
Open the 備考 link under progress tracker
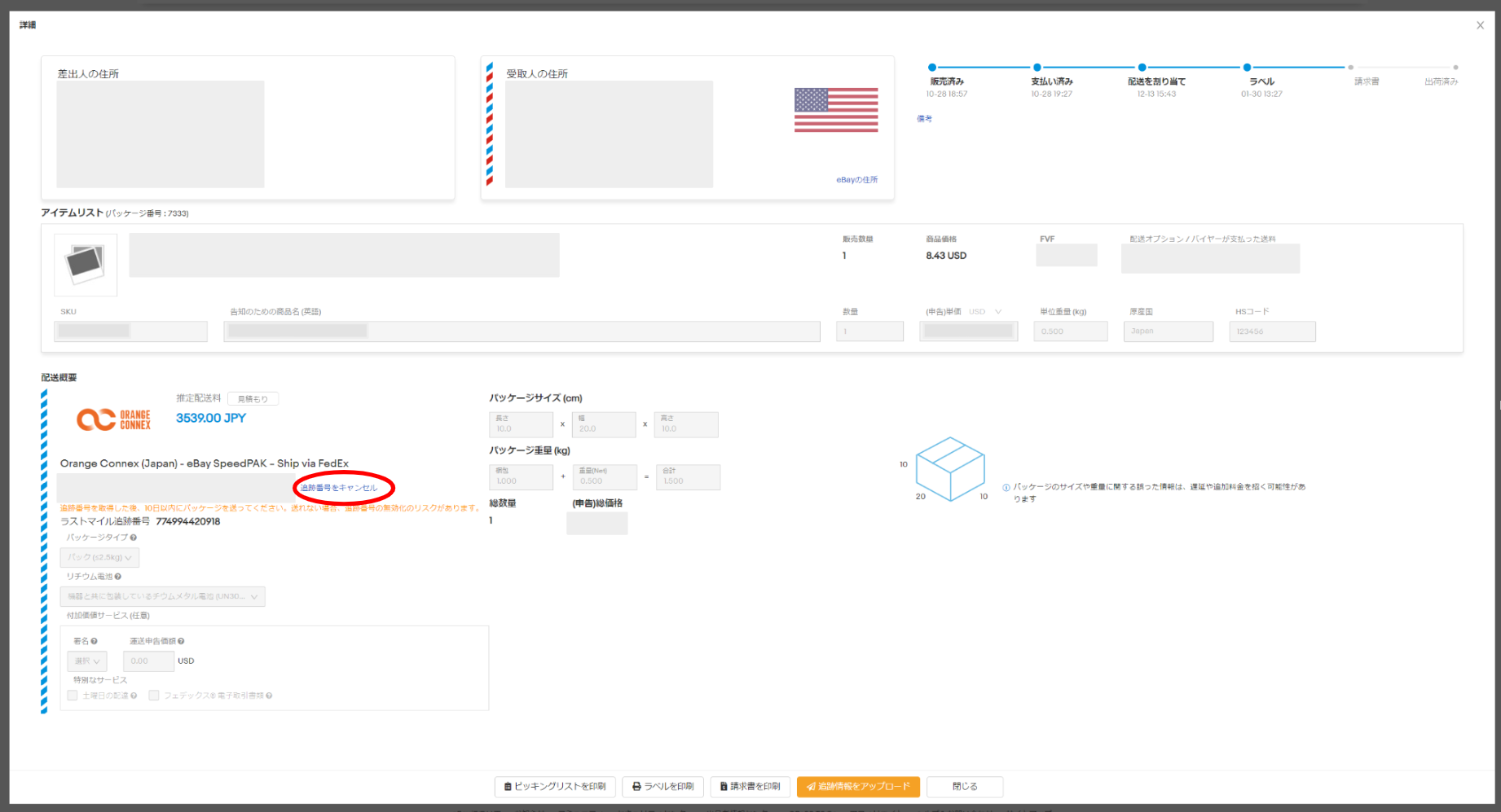point(924,119)
